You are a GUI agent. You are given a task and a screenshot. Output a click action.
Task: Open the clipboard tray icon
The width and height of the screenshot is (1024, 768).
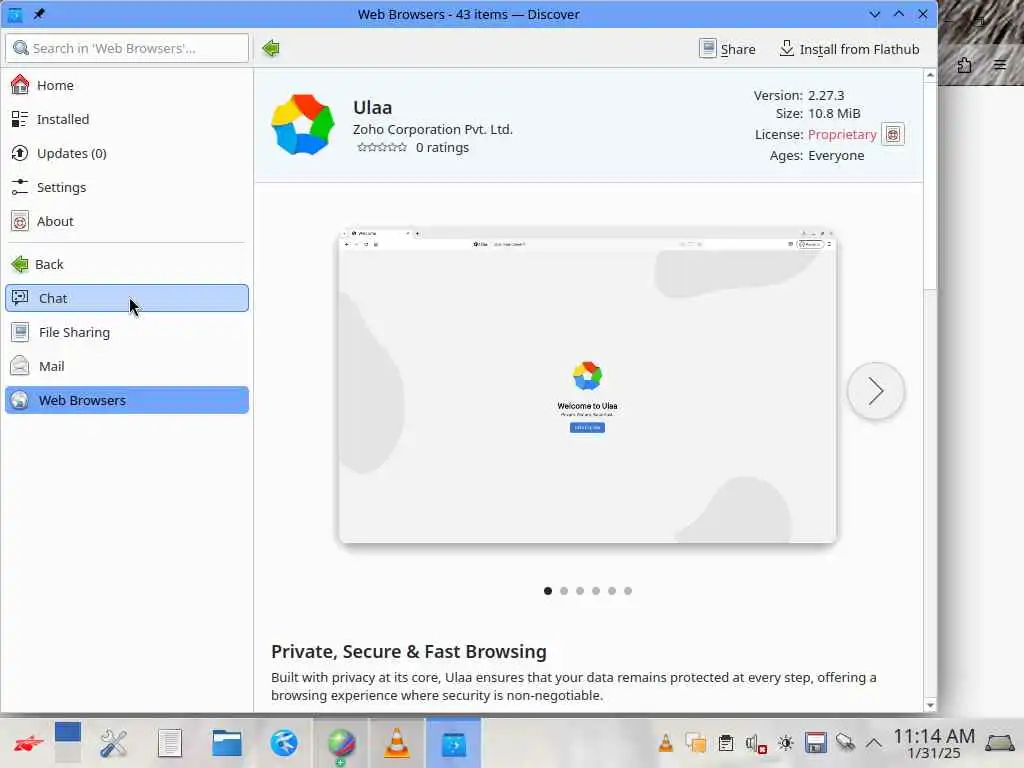726,743
